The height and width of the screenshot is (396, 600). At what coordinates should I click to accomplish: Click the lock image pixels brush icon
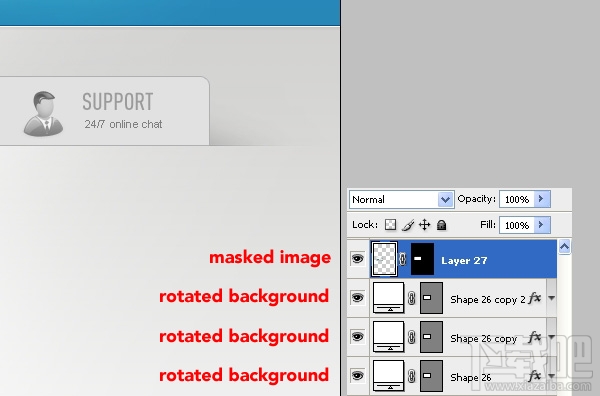(x=408, y=225)
